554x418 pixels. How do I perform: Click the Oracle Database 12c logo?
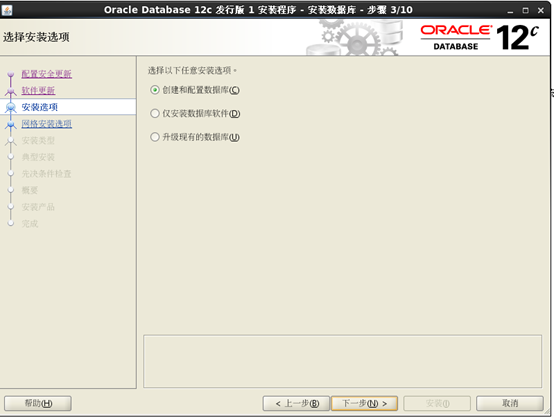click(x=479, y=37)
